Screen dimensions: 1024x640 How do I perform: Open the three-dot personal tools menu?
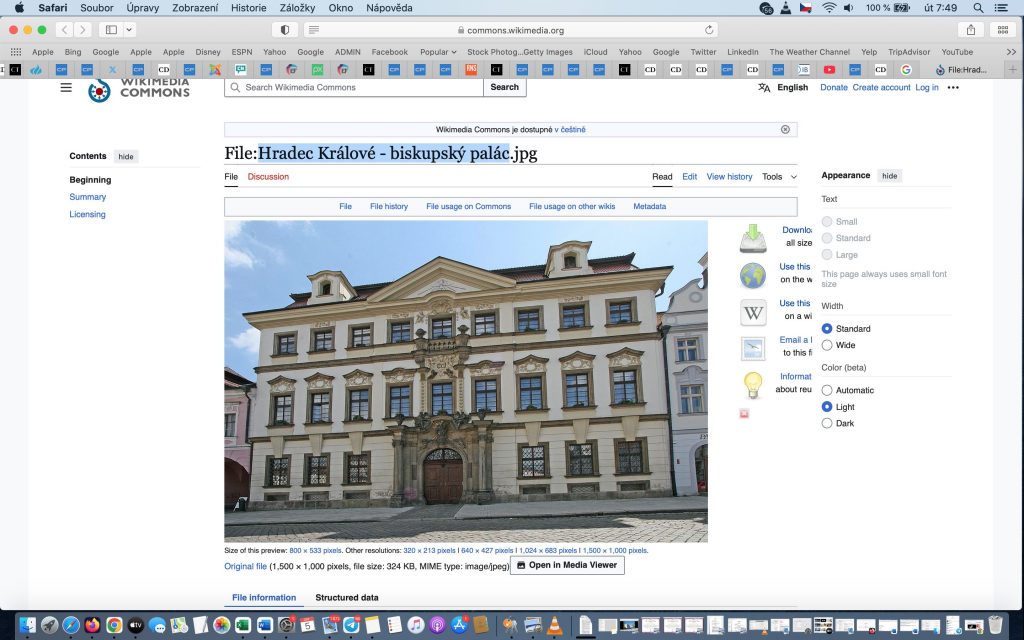pyautogui.click(x=953, y=88)
